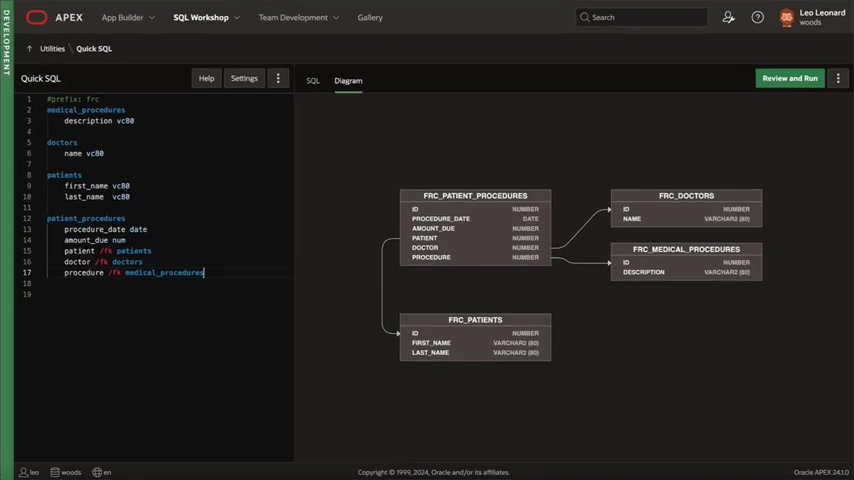This screenshot has width=854, height=480.
Task: Switch to the SQL tab
Action: 313,80
